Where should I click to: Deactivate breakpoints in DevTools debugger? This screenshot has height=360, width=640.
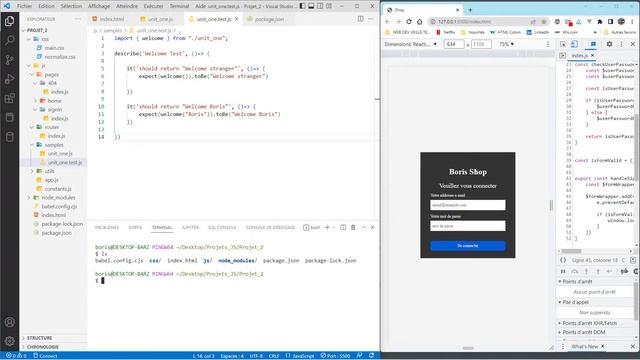click(624, 271)
